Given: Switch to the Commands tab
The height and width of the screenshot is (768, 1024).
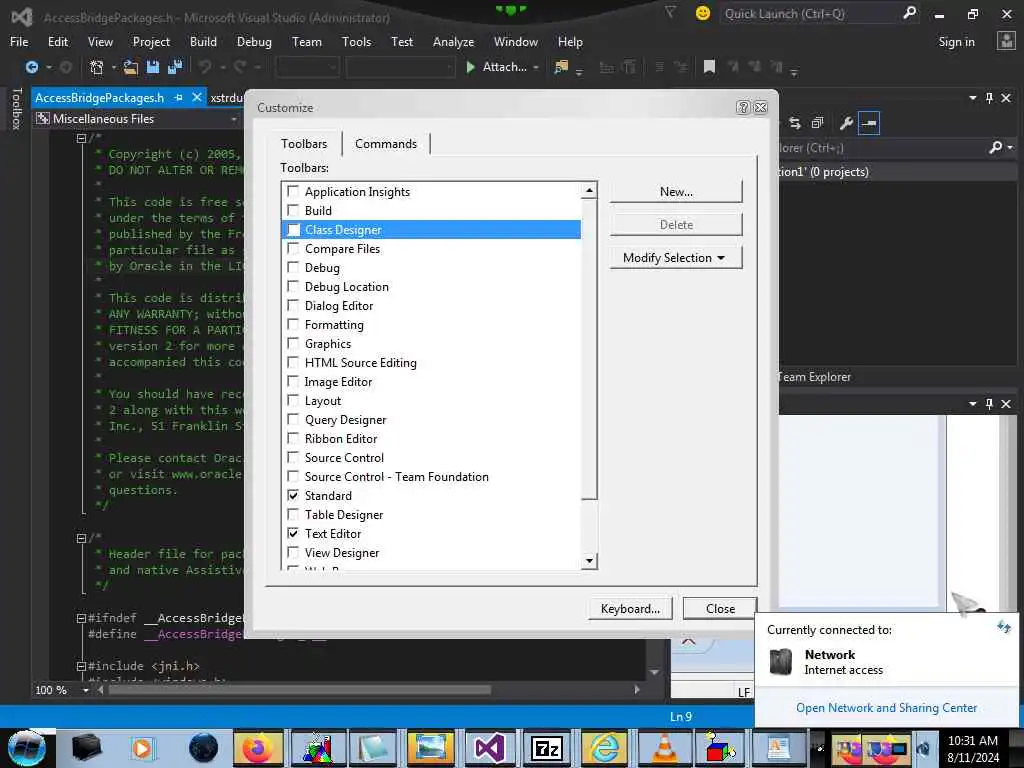Looking at the screenshot, I should point(386,144).
